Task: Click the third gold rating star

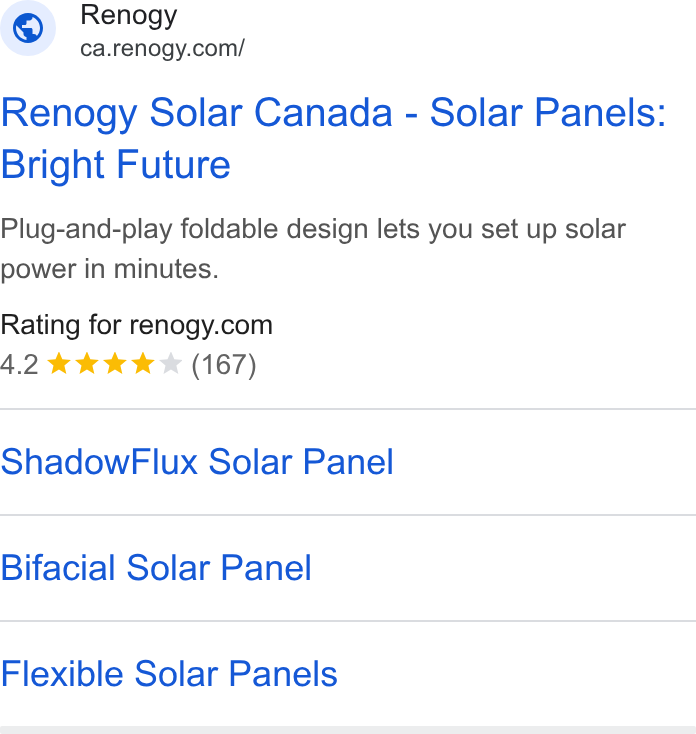Action: pyautogui.click(x=115, y=364)
